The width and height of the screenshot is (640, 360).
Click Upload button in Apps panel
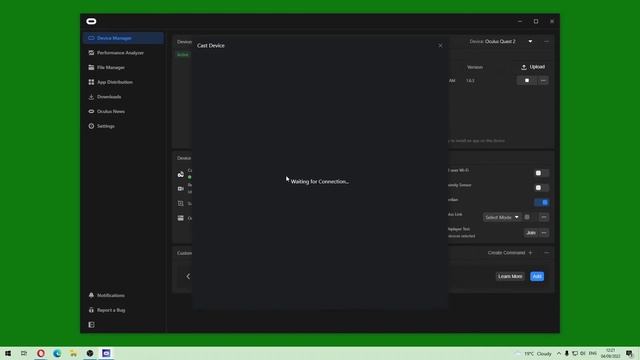tap(533, 67)
